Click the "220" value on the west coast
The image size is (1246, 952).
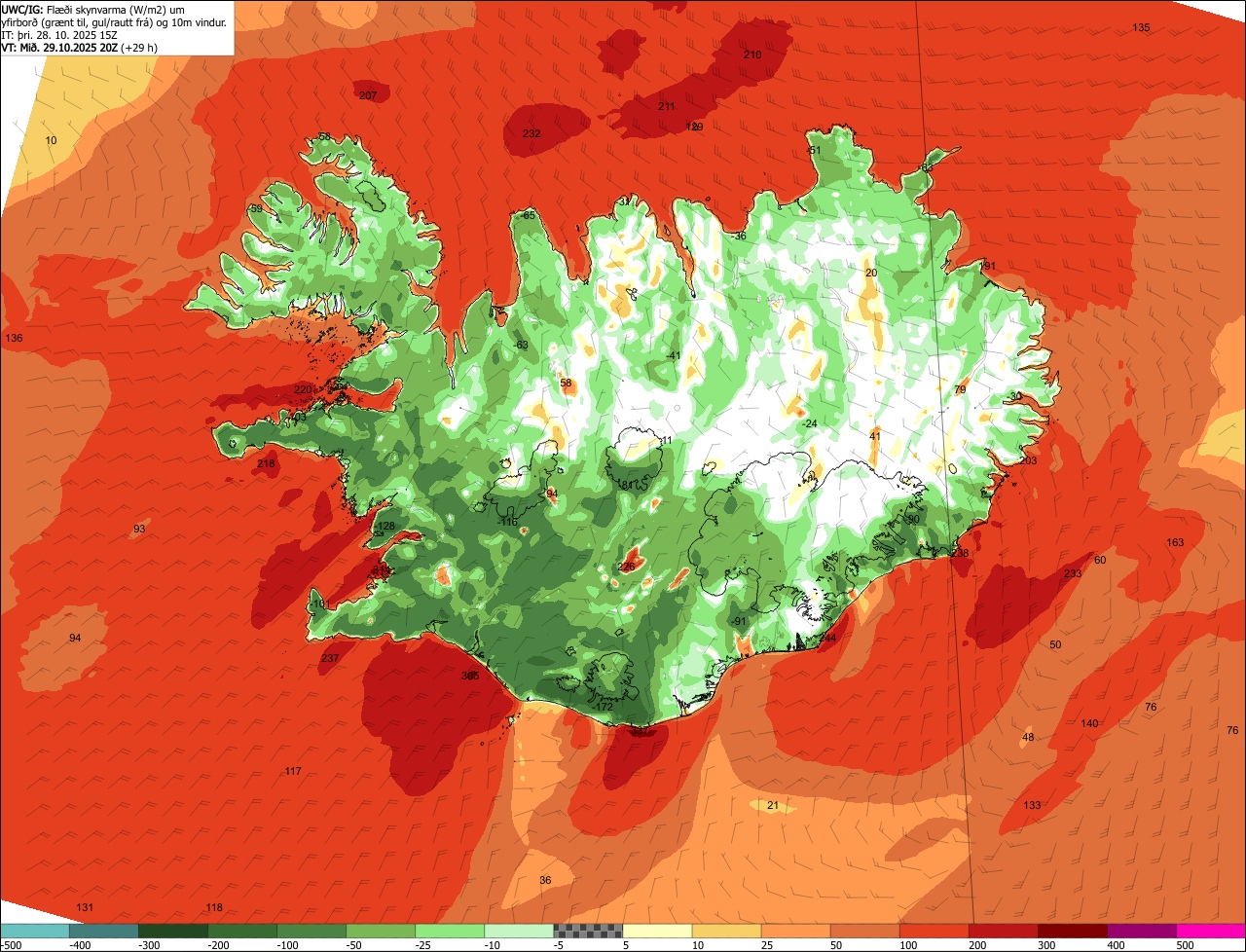(x=303, y=389)
